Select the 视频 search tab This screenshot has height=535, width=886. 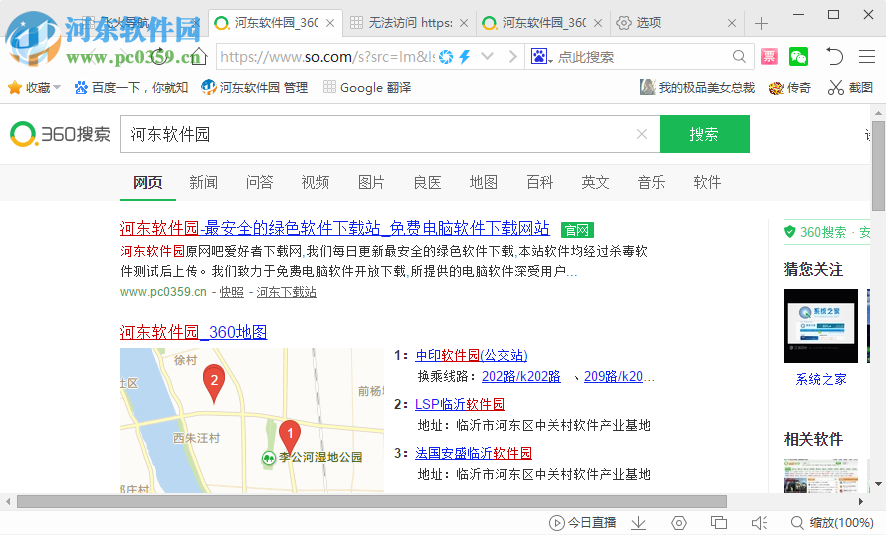[315, 182]
